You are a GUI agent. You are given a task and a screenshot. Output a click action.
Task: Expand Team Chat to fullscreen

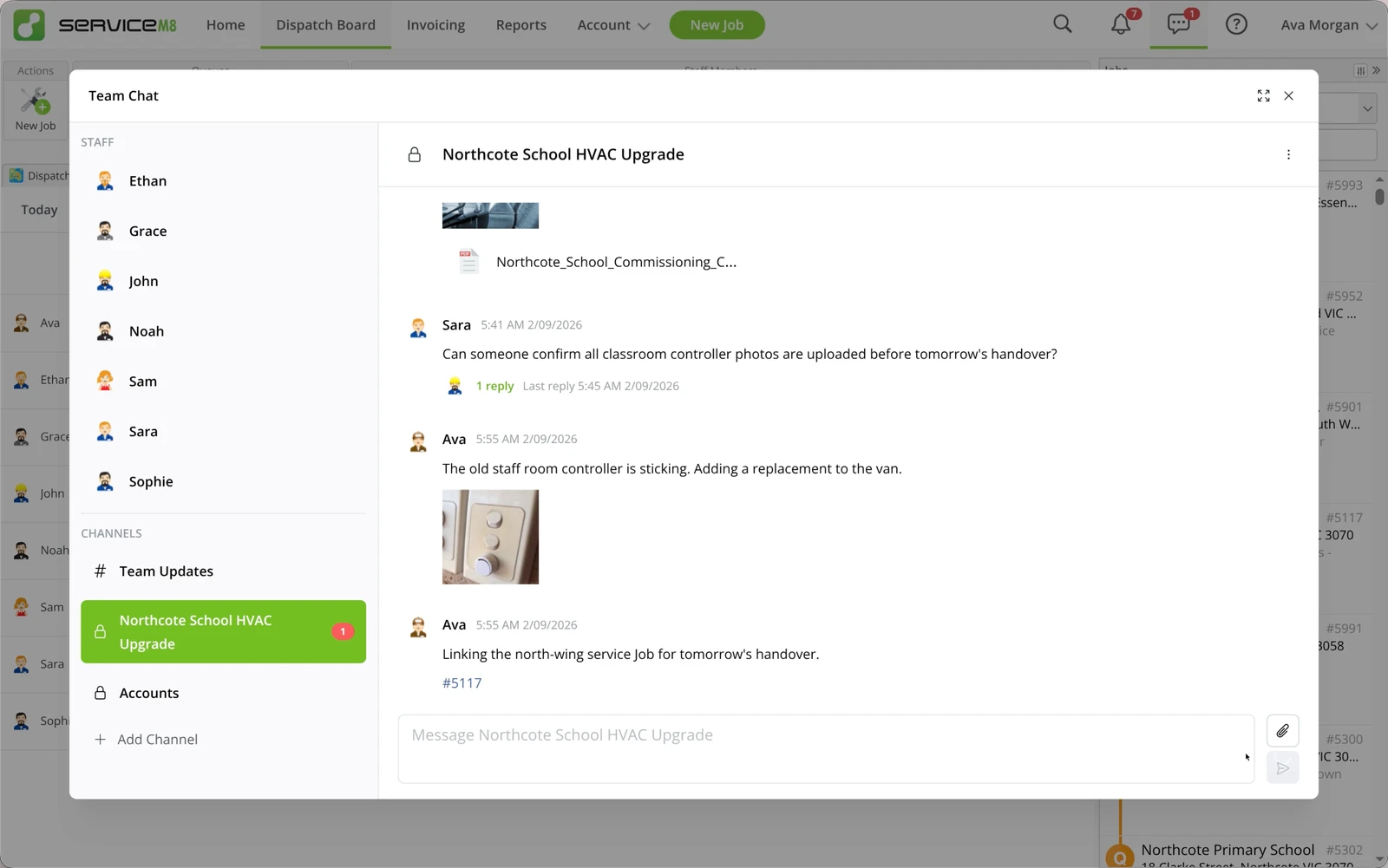coord(1263,95)
